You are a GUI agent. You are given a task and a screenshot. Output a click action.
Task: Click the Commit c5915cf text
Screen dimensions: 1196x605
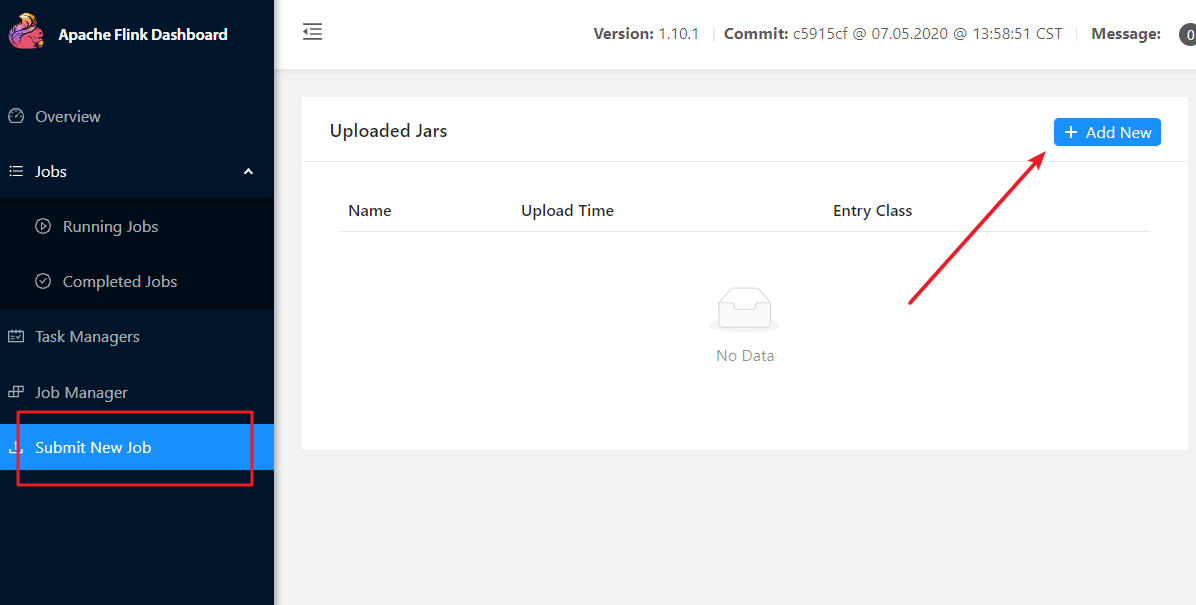[x=893, y=34]
